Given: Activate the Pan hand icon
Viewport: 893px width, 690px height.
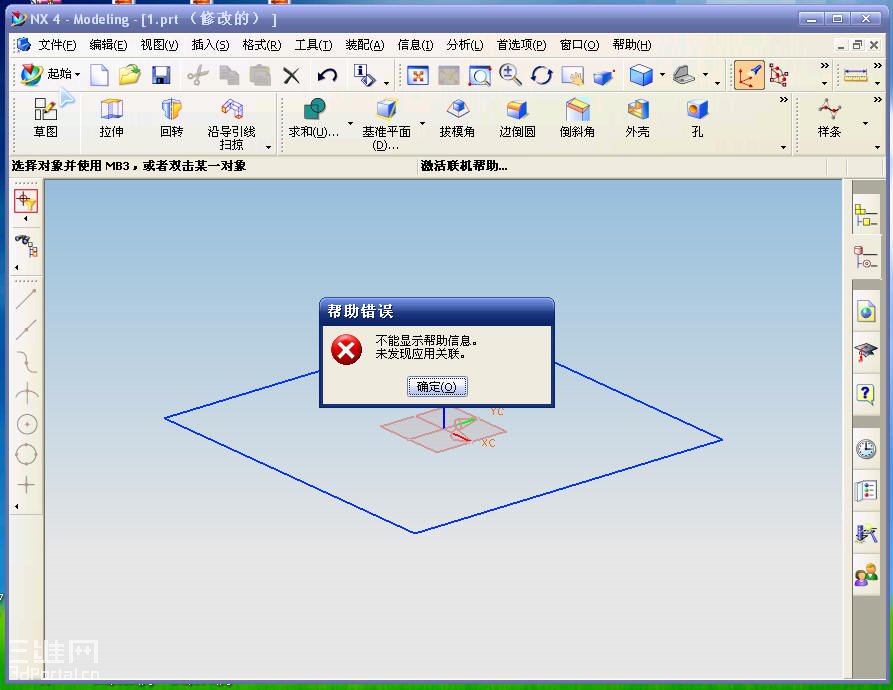Looking at the screenshot, I should [x=572, y=75].
